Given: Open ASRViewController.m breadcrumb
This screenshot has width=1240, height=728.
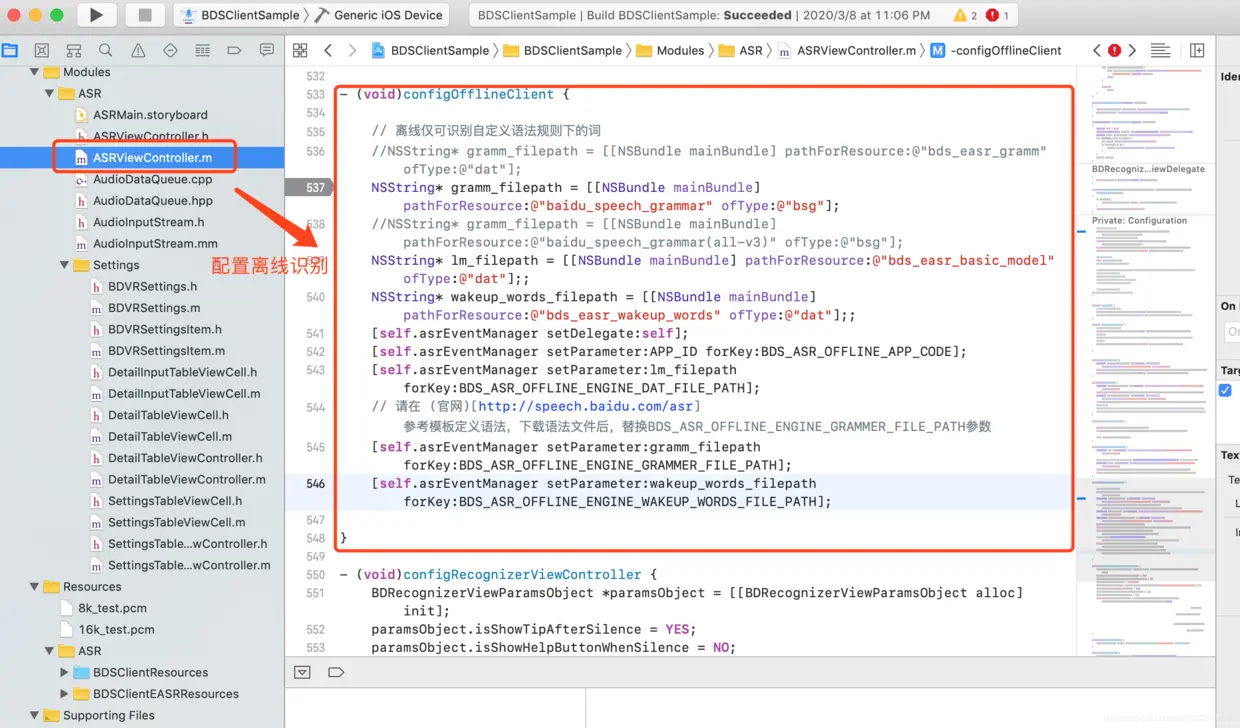Looking at the screenshot, I should (847, 50).
